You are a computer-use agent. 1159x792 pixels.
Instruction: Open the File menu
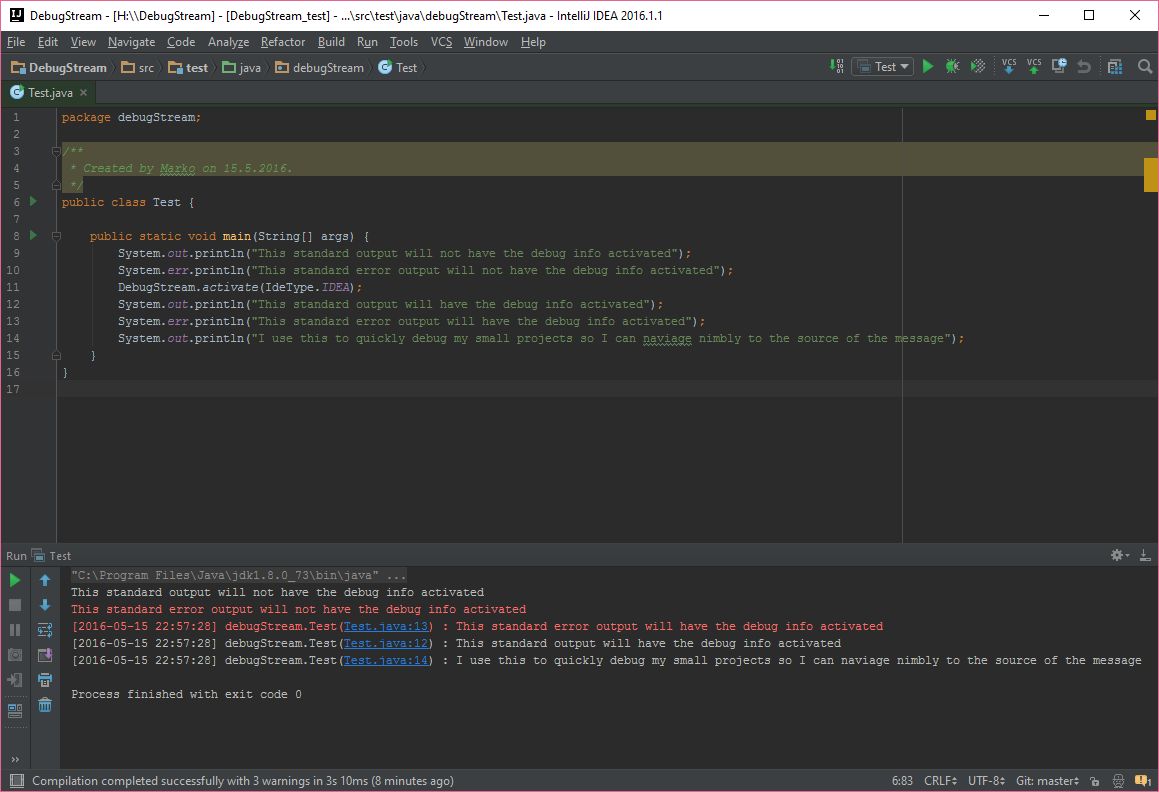tap(16, 42)
